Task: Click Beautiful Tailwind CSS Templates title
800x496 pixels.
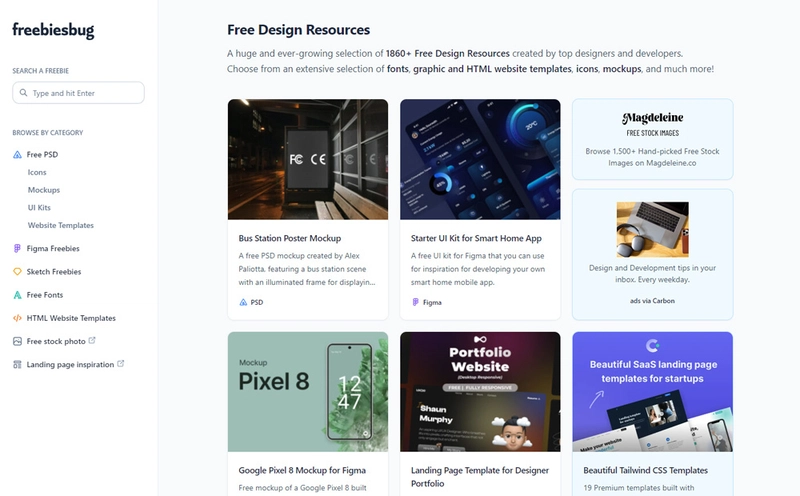Action: (x=645, y=470)
